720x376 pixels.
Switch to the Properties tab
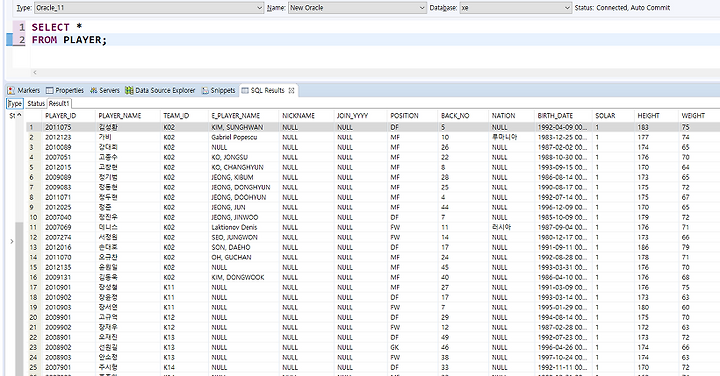pos(65,90)
